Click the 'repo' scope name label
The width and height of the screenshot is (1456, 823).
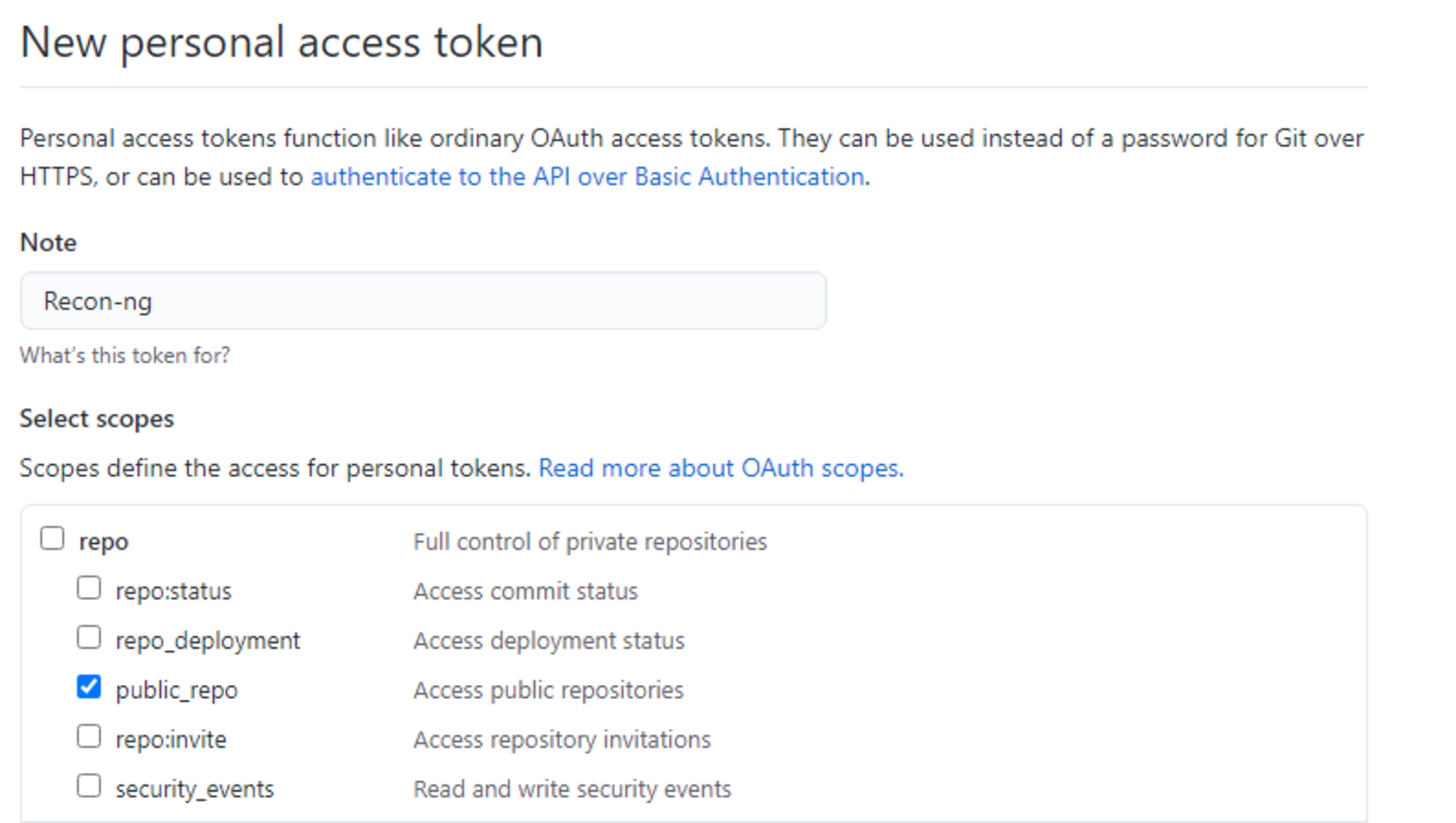[x=104, y=542]
